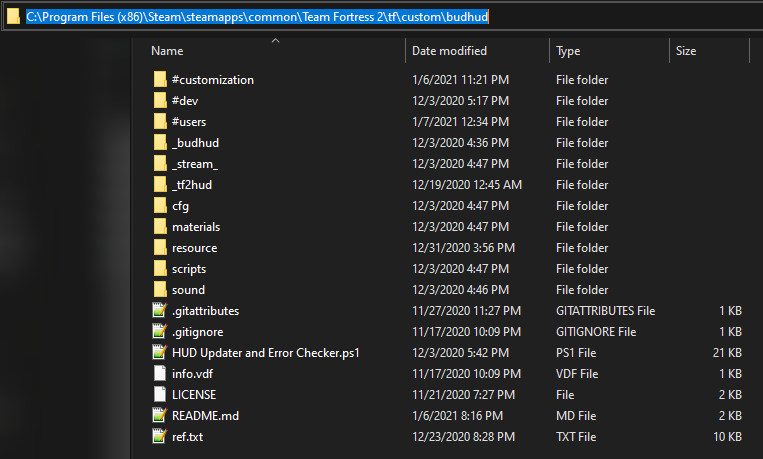Sort files by the Type column header

click(568, 51)
